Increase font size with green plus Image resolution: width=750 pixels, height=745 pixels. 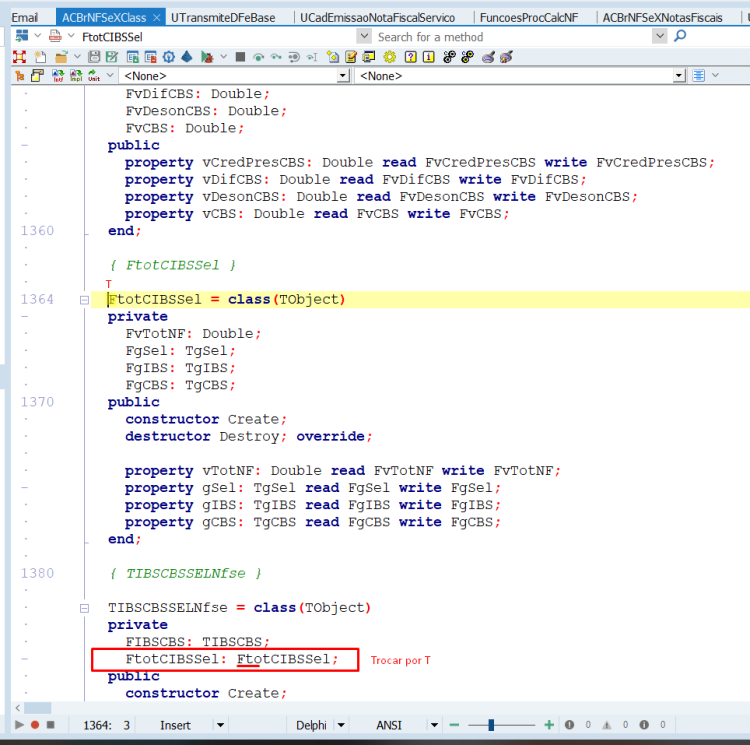pos(549,725)
